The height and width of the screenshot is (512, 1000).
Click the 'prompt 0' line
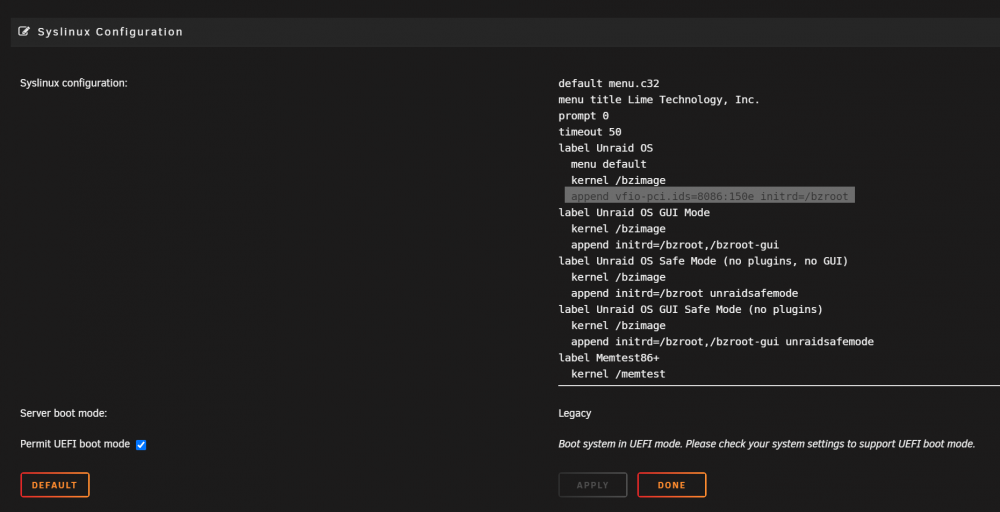[x=584, y=115]
